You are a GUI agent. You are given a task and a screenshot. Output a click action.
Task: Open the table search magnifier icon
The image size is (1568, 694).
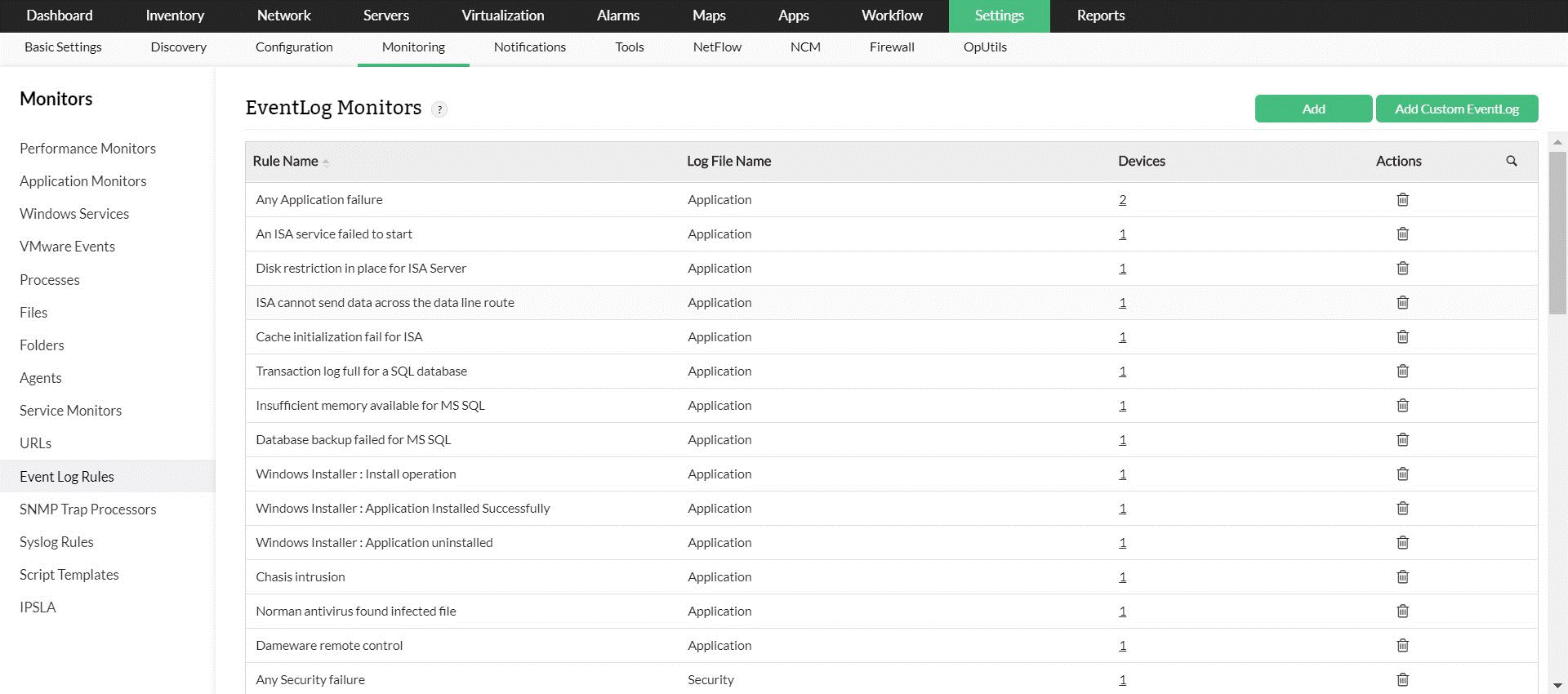1512,161
